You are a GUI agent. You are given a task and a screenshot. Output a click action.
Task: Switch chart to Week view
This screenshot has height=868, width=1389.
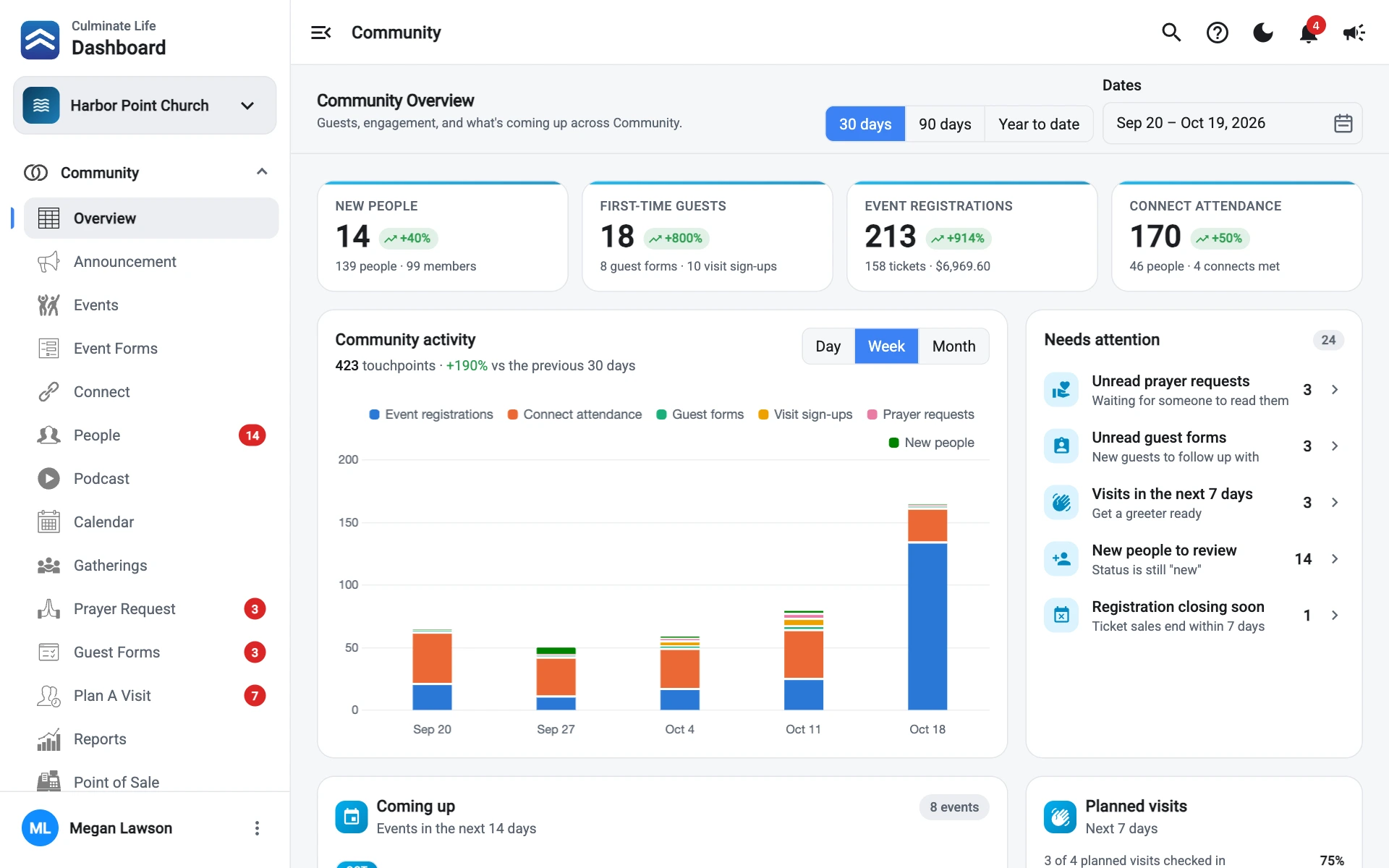886,346
